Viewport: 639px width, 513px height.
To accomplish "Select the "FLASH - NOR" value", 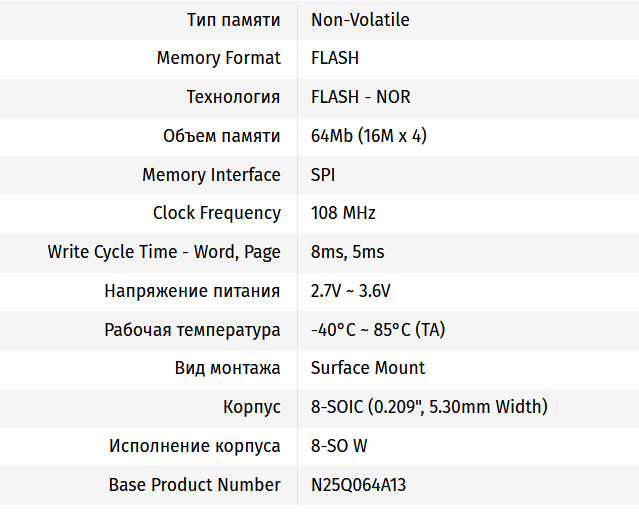I will (x=360, y=97).
